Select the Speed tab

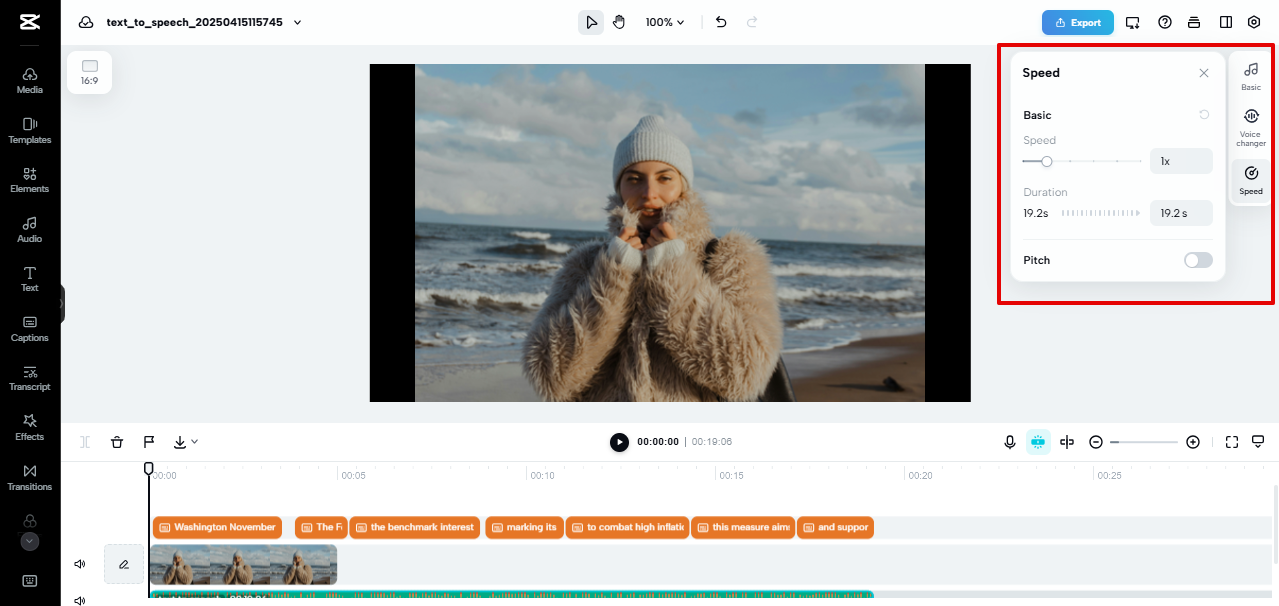tap(1251, 180)
